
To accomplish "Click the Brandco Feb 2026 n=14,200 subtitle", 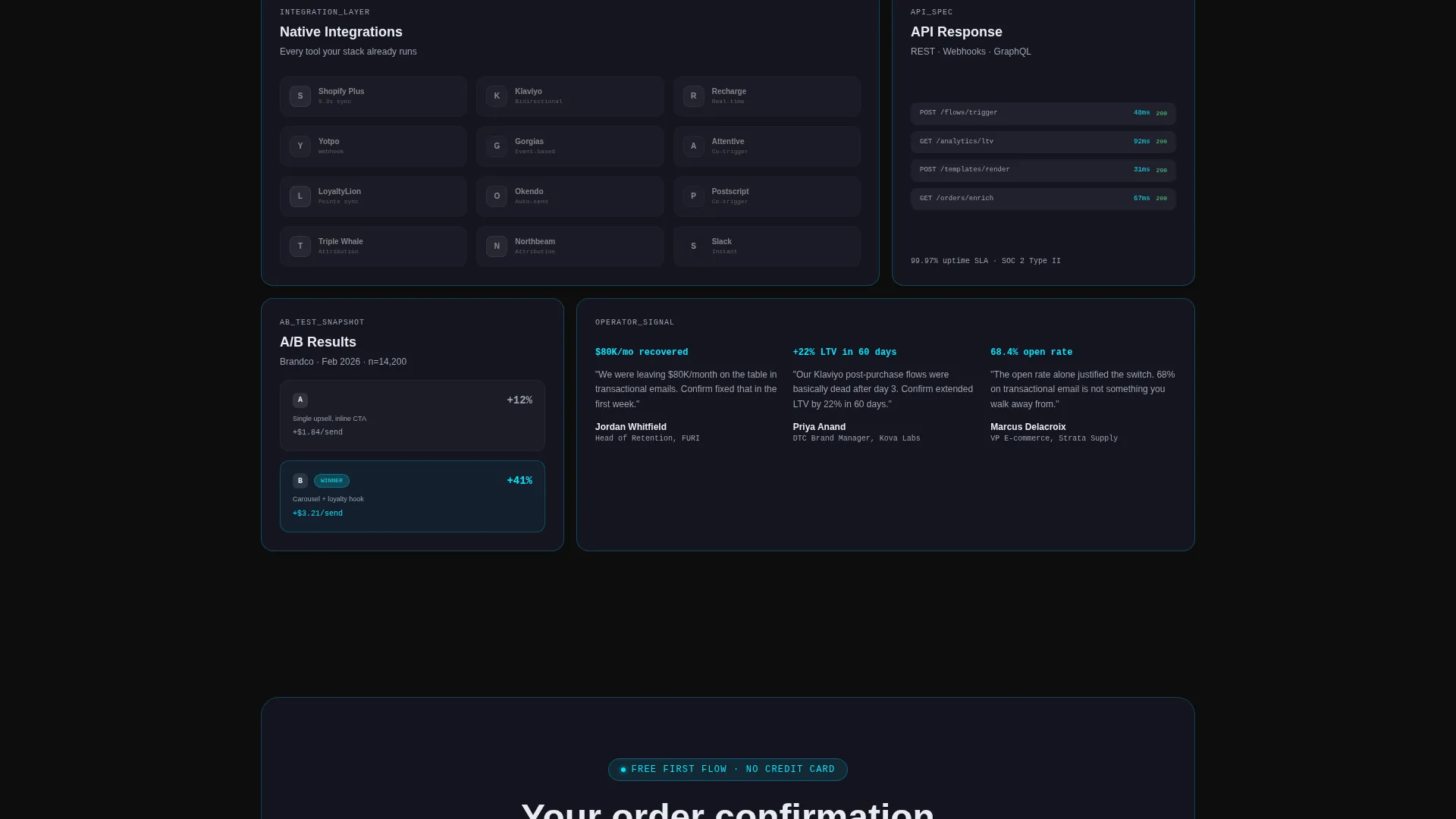I will coord(343,362).
